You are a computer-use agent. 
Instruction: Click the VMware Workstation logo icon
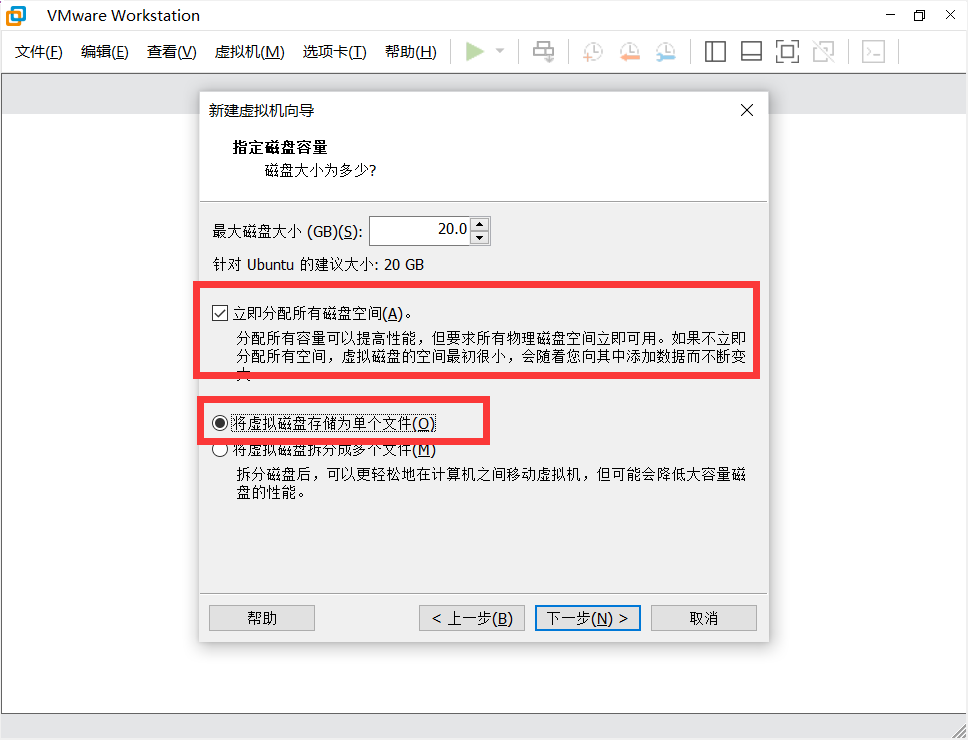coord(16,15)
